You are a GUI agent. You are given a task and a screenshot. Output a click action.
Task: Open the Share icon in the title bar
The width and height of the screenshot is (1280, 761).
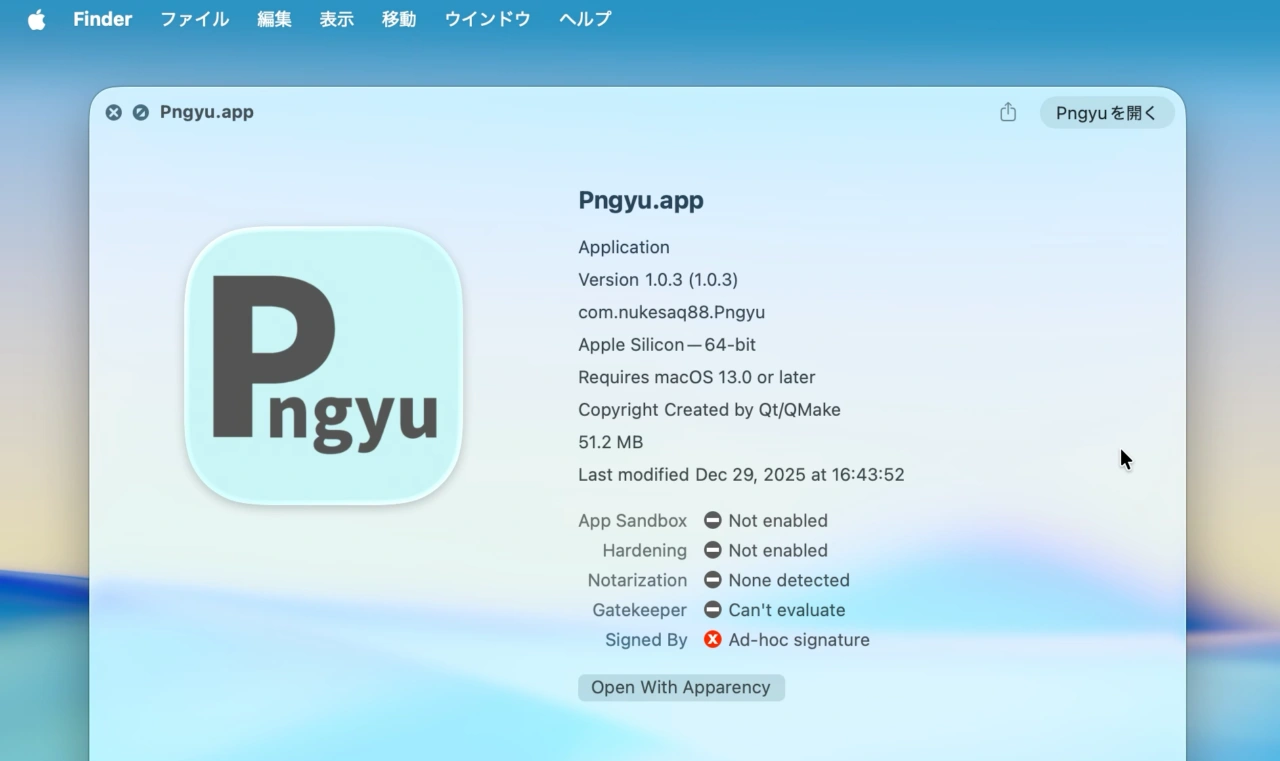click(x=1007, y=112)
